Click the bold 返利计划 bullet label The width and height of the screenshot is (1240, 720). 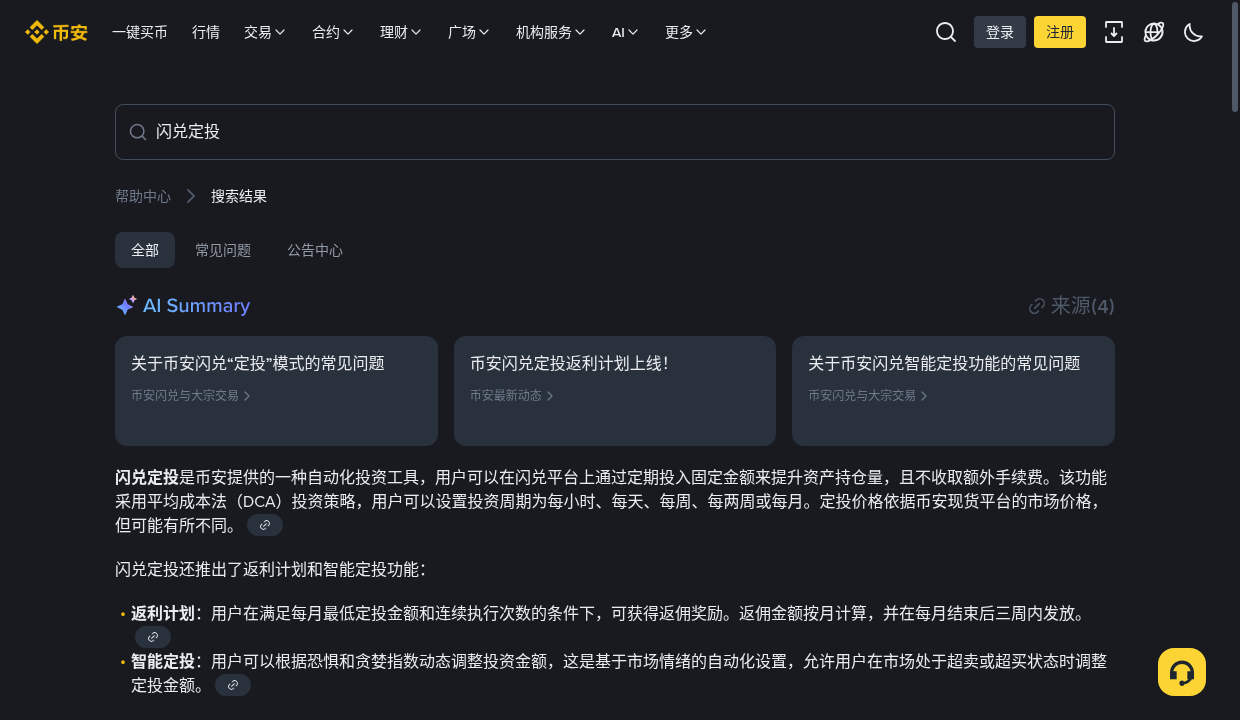163,613
